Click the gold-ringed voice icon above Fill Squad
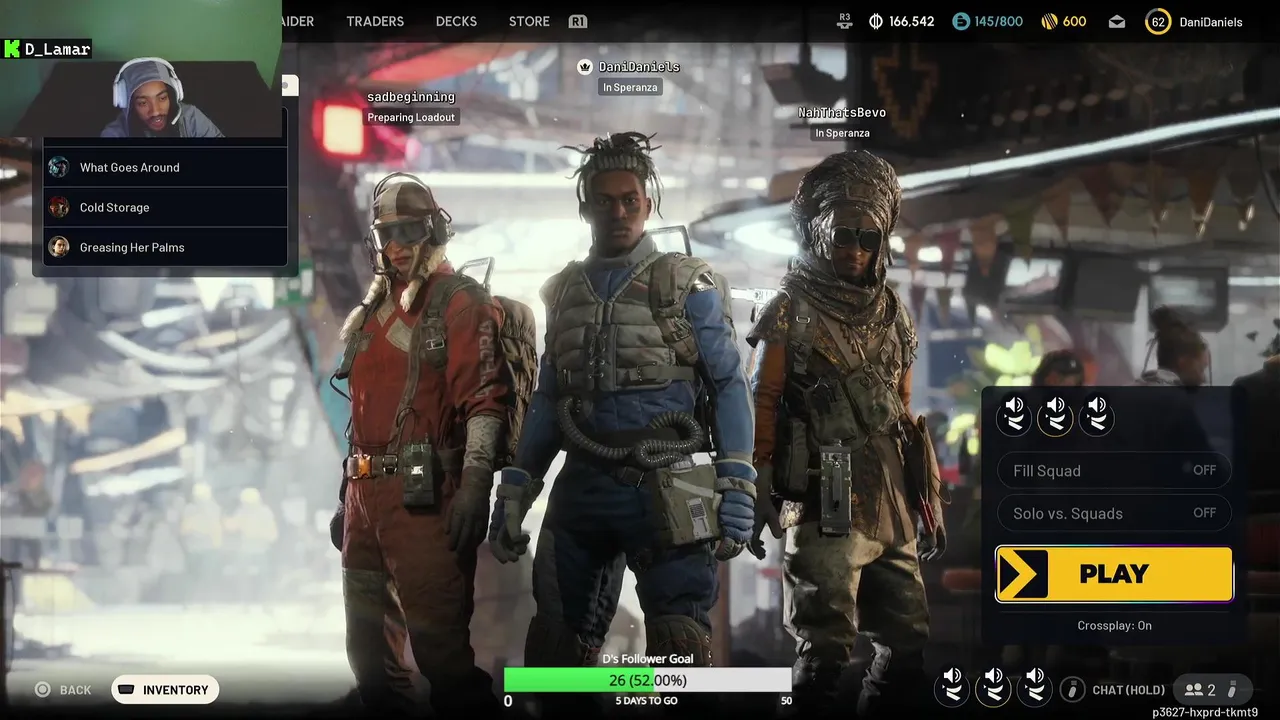Viewport: 1280px width, 720px height. click(x=1055, y=415)
